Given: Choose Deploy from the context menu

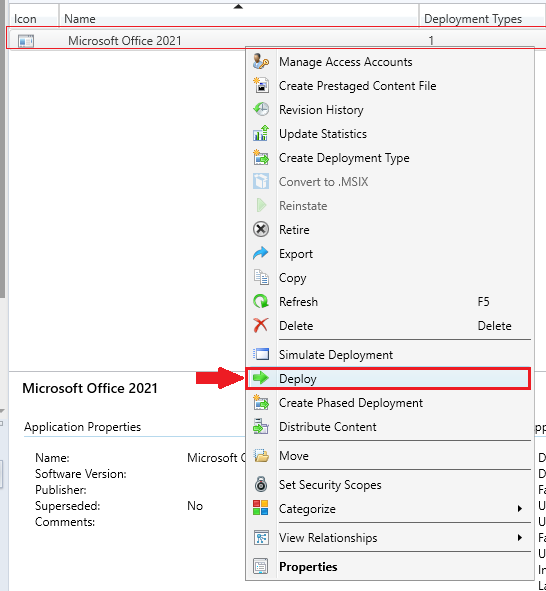Looking at the screenshot, I should coord(388,378).
